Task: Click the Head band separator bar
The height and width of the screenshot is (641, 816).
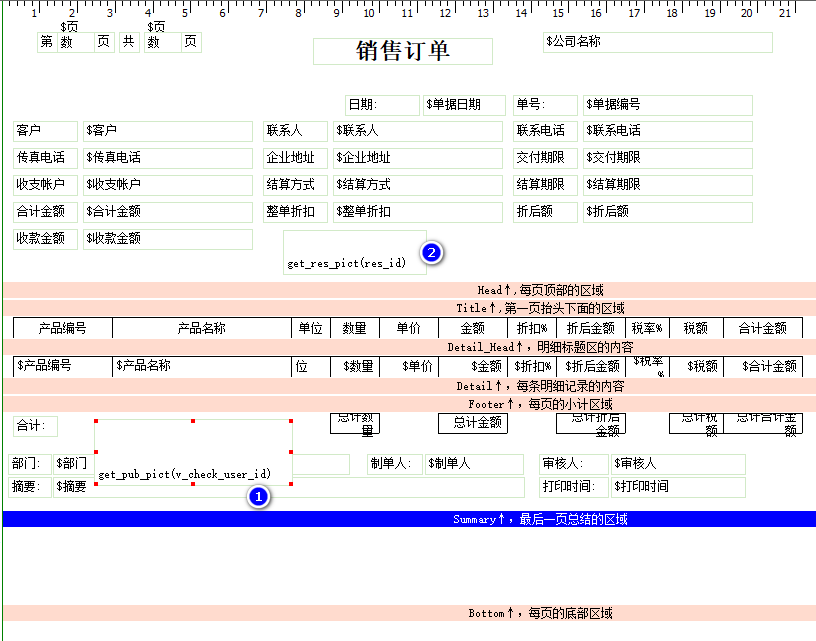Action: (409, 290)
